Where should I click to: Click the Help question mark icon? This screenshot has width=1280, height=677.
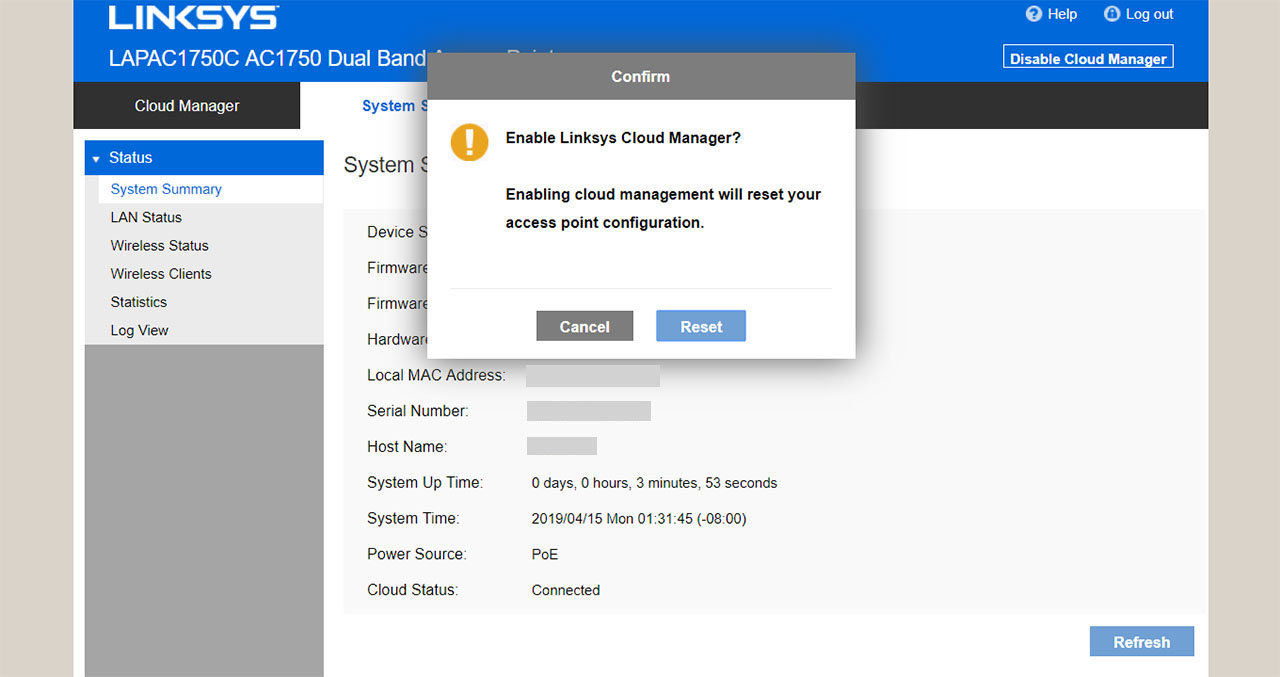click(1034, 14)
